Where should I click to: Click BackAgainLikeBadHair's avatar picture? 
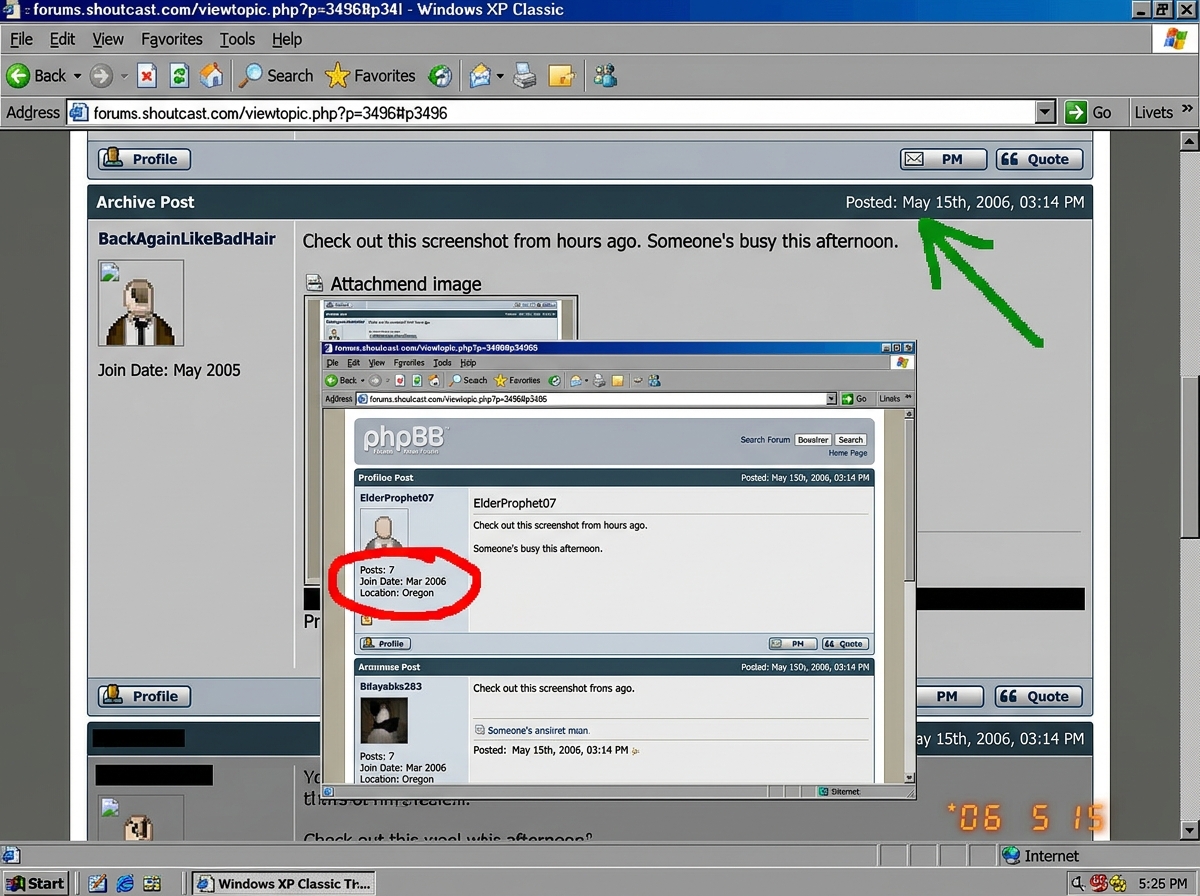[141, 303]
